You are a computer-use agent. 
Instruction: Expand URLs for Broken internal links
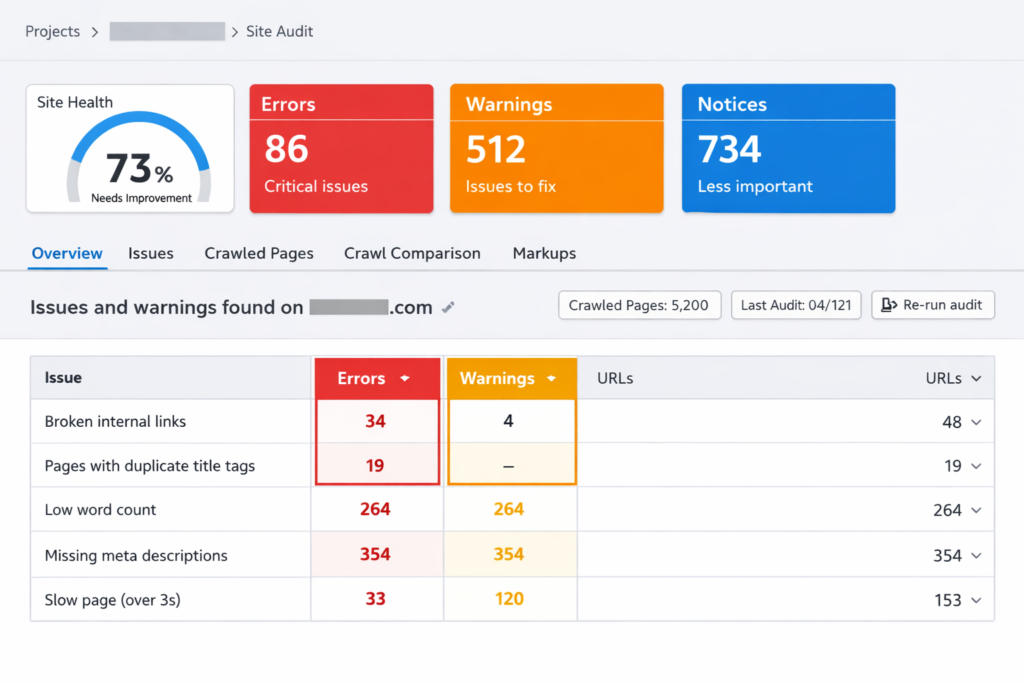tap(977, 421)
